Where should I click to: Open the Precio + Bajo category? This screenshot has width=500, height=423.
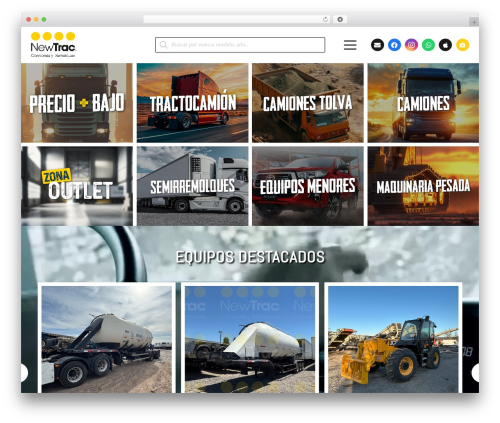coord(77,103)
